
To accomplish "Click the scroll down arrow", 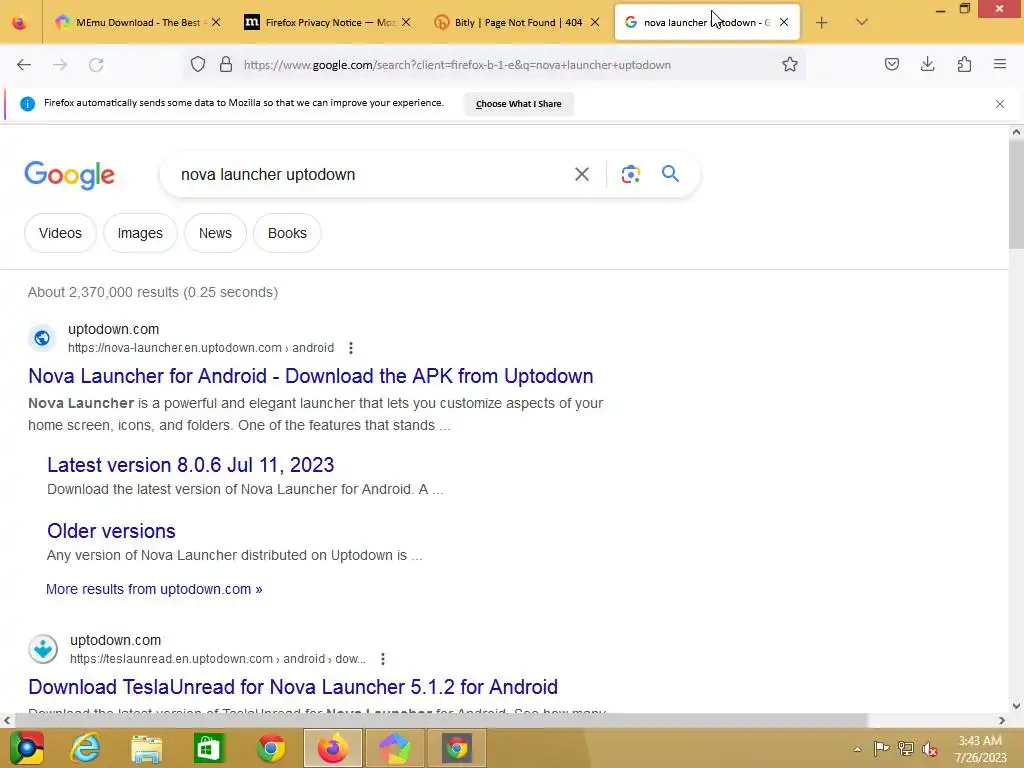I will (x=1016, y=705).
